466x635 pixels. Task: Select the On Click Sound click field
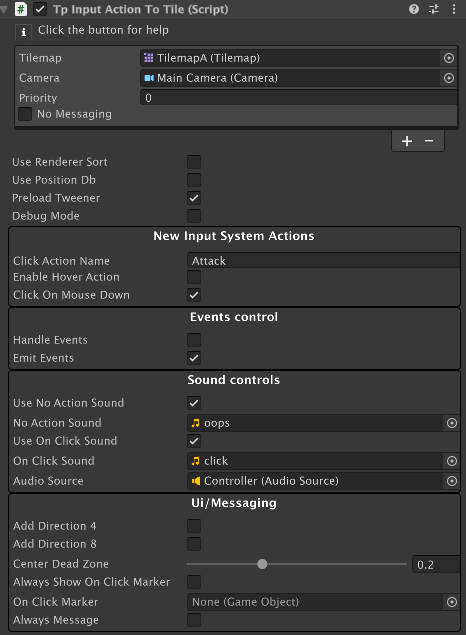(316, 461)
